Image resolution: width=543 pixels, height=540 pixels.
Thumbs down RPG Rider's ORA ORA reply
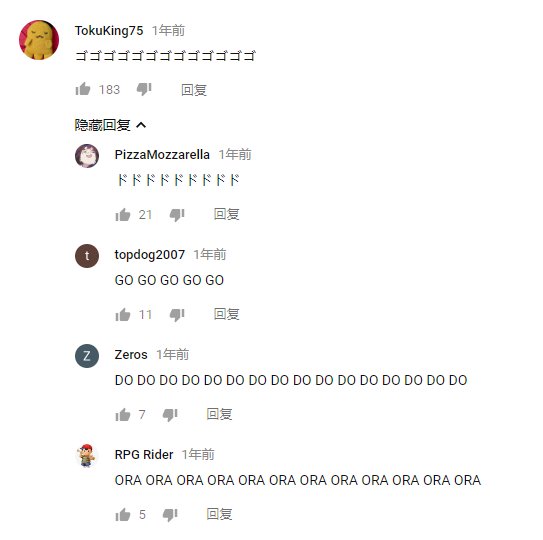[170, 514]
